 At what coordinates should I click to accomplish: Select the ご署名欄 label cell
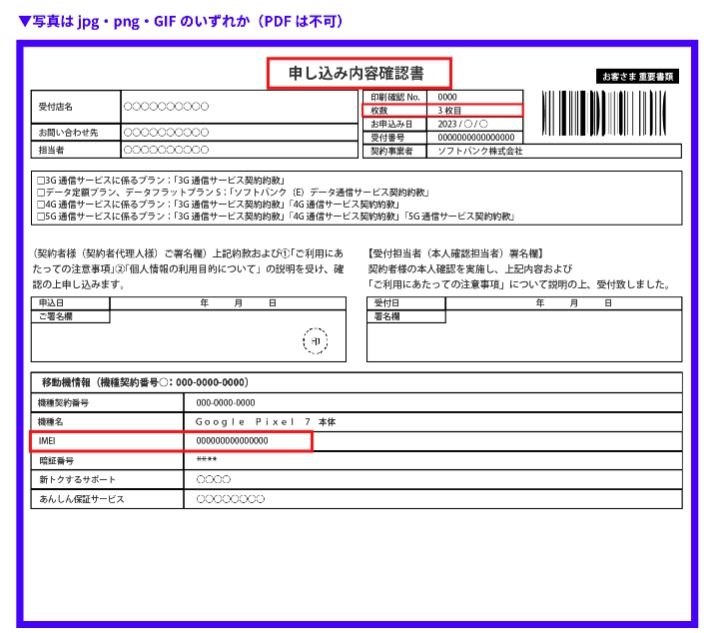(x=71, y=316)
